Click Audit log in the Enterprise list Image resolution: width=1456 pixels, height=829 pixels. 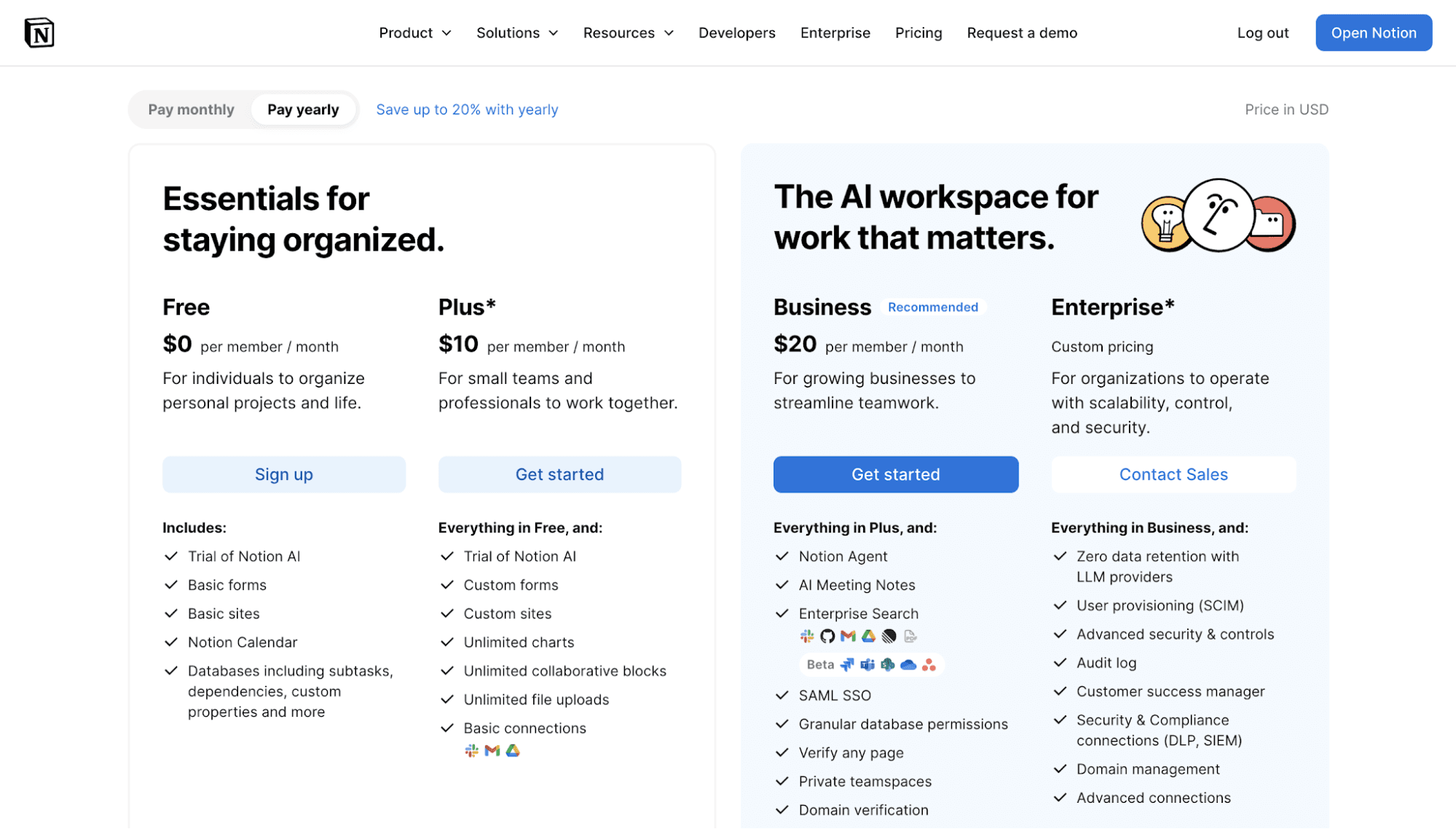[1106, 663]
